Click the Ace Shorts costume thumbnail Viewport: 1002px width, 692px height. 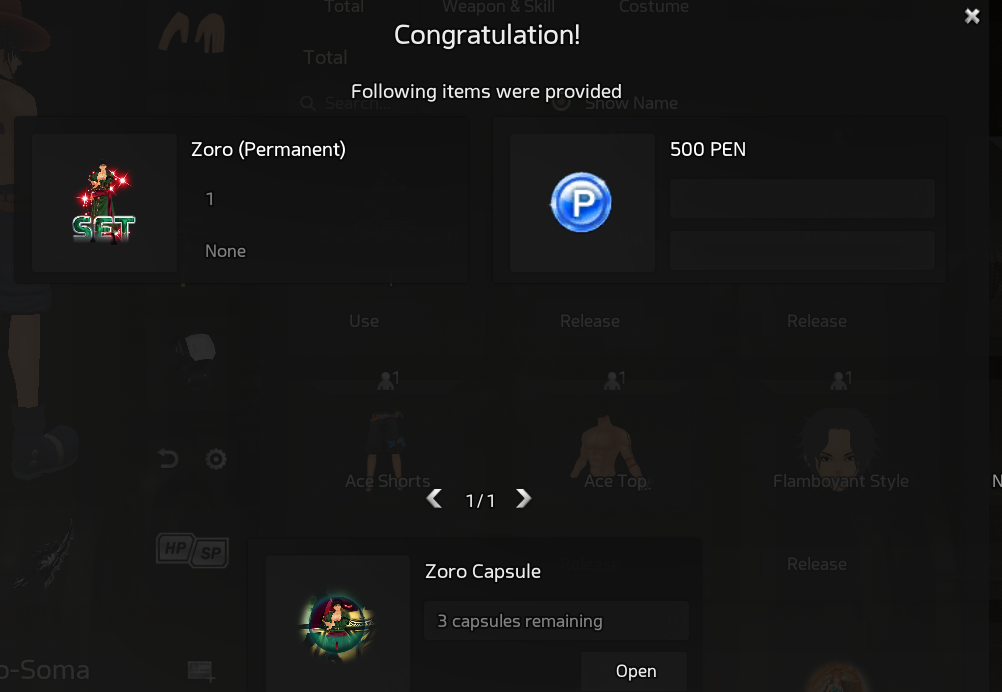coord(387,441)
